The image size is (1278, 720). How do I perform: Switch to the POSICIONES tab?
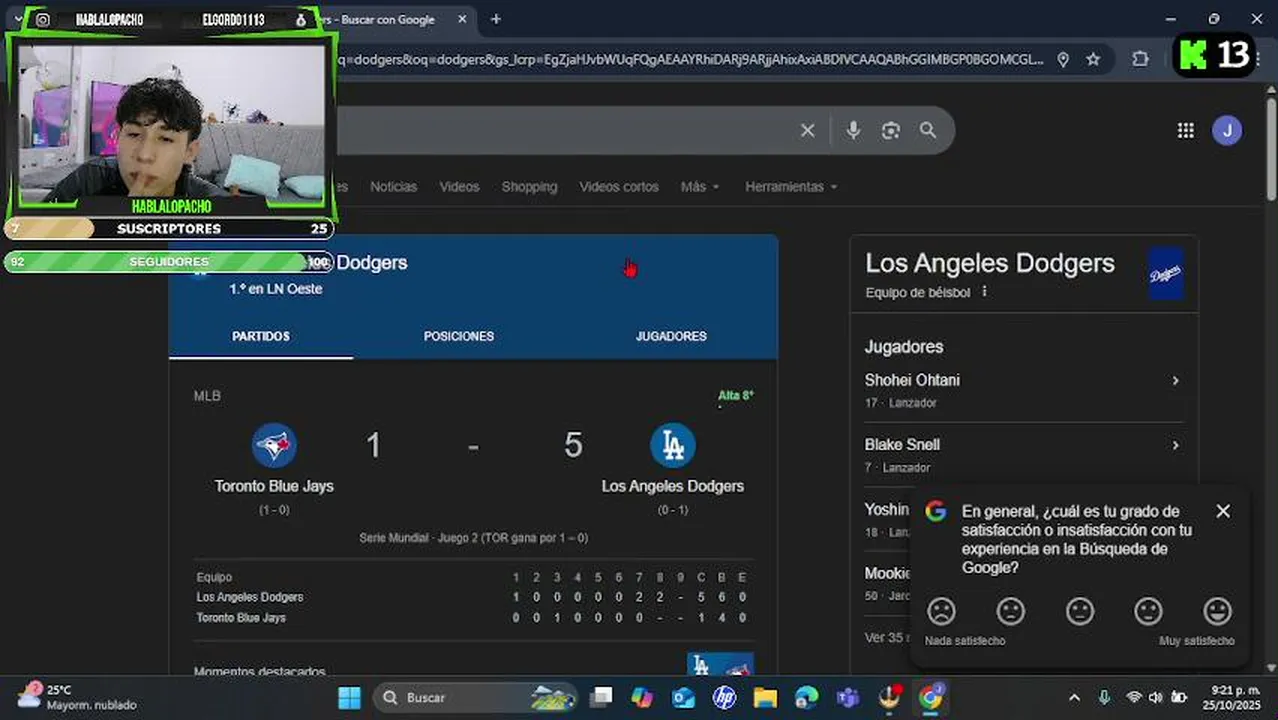pyautogui.click(x=459, y=336)
